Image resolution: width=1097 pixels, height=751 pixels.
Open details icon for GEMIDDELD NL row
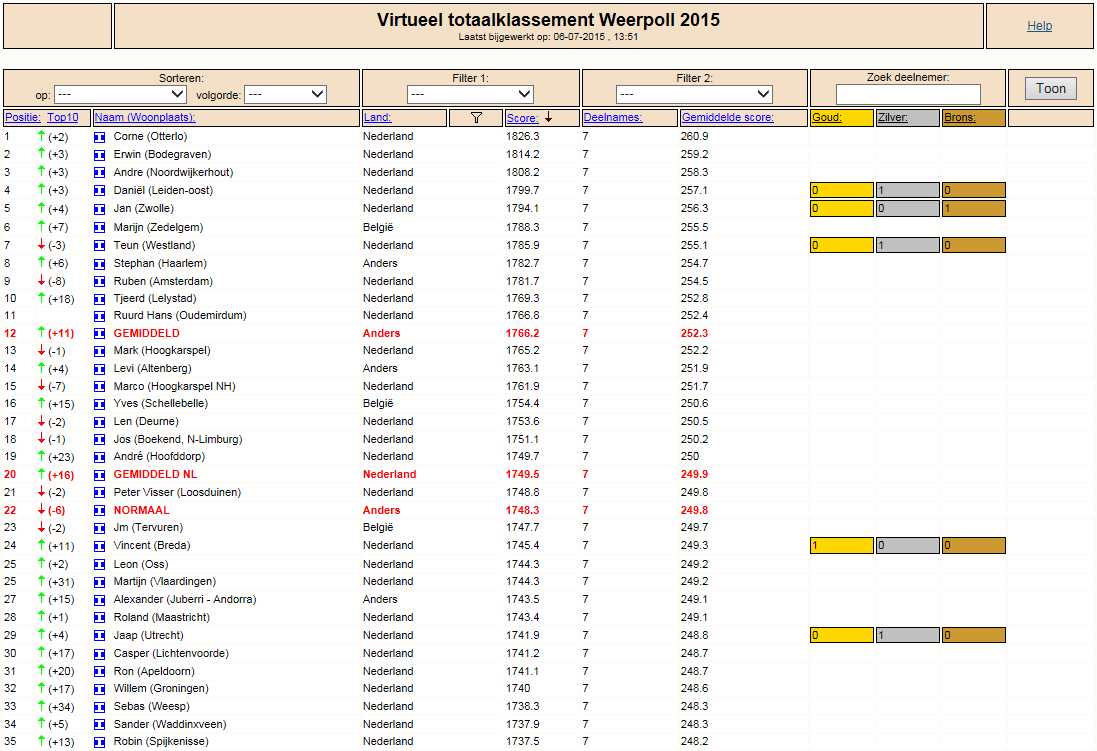pyautogui.click(x=99, y=475)
